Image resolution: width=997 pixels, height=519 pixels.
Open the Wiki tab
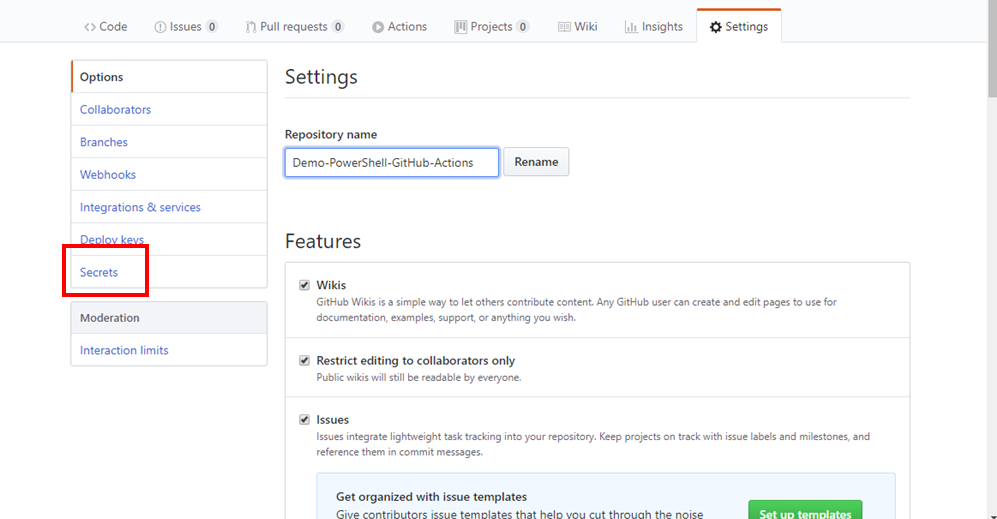coord(577,27)
